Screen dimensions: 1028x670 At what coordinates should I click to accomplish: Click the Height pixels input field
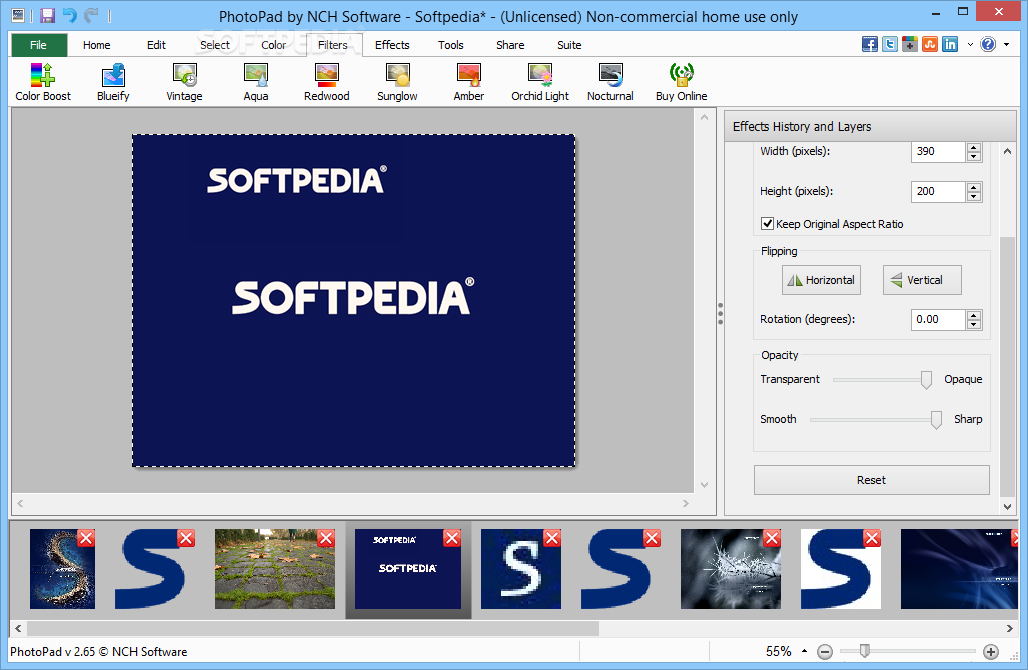coord(938,191)
